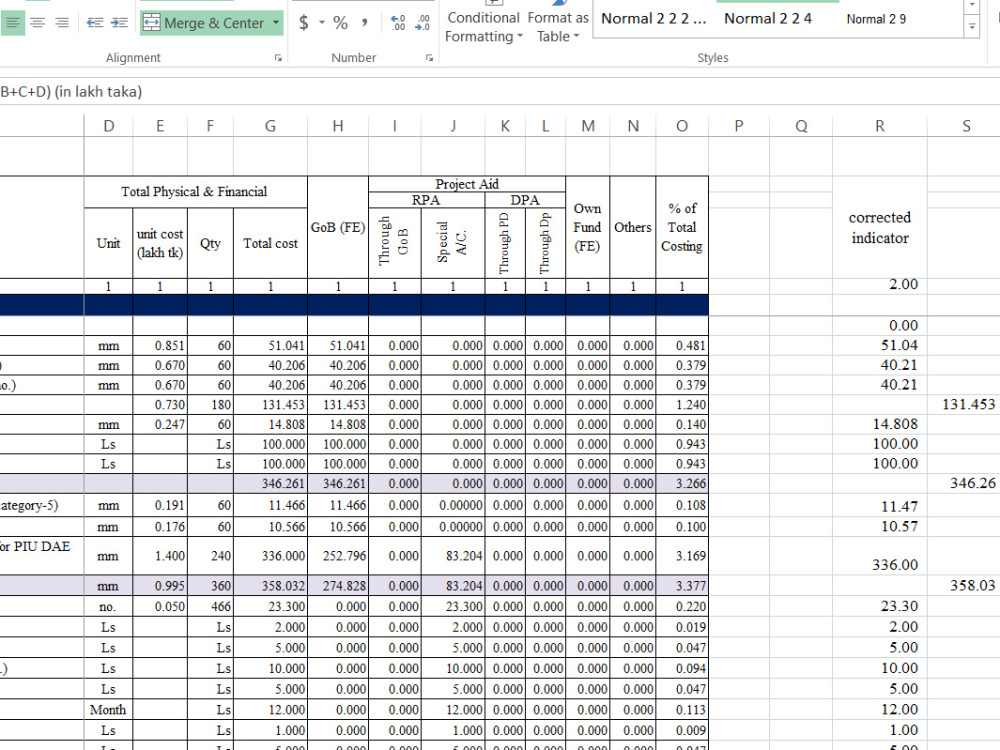Image resolution: width=1000 pixels, height=750 pixels.
Task: Click the formula bar text
Action: 71,92
